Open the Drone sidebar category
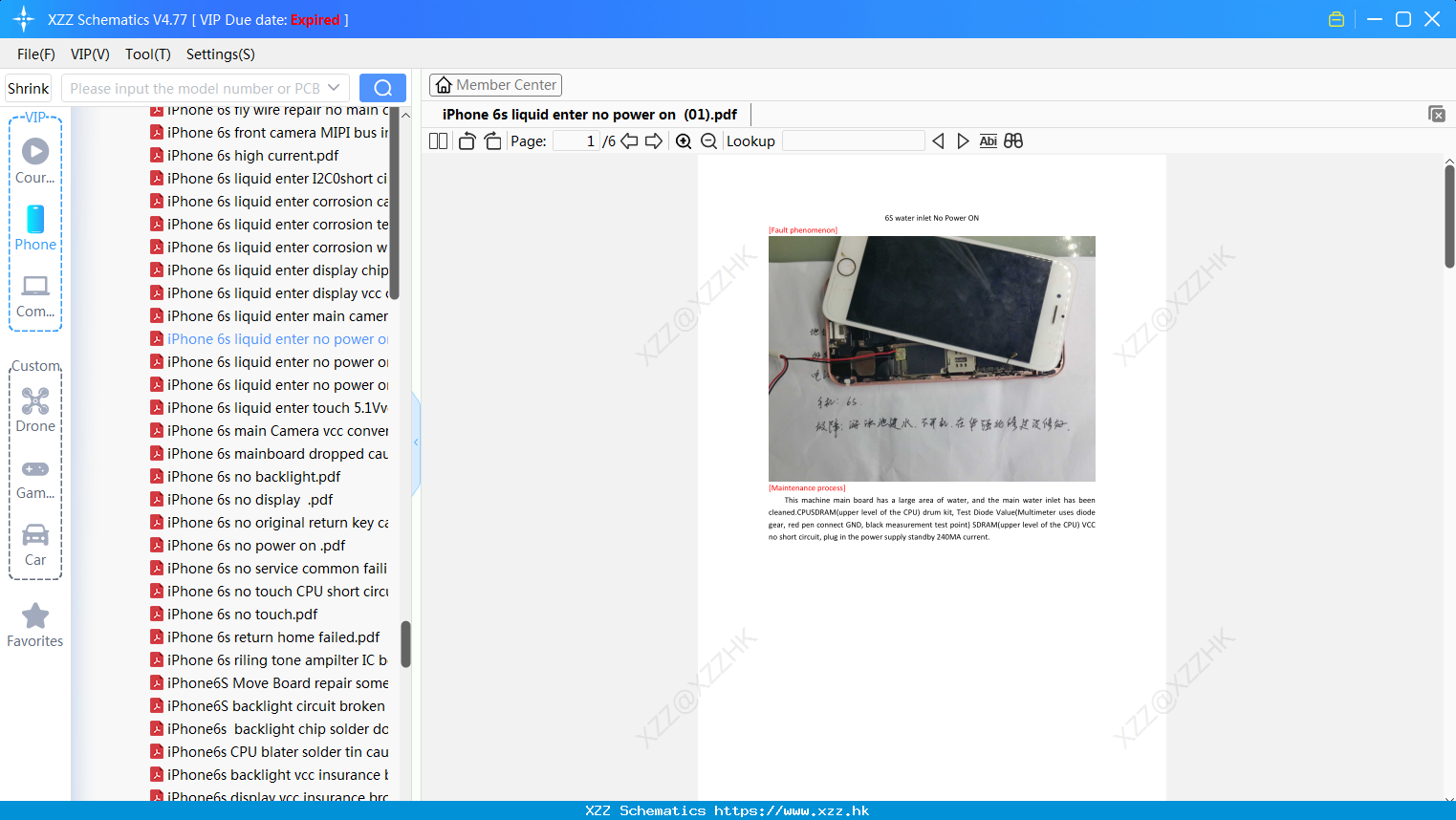Screen dimensions: 1456x820 coord(35,410)
